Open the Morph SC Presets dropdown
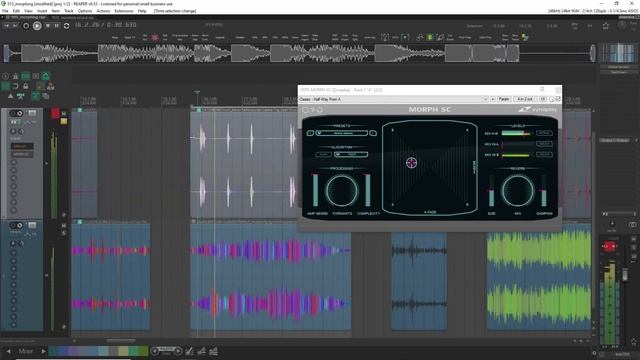Screen dimensions: 640x360 342,133
